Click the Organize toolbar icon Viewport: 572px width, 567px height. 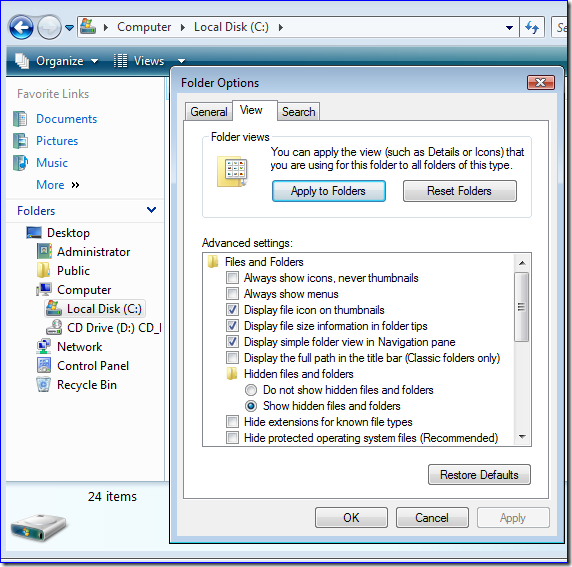[x=22, y=61]
